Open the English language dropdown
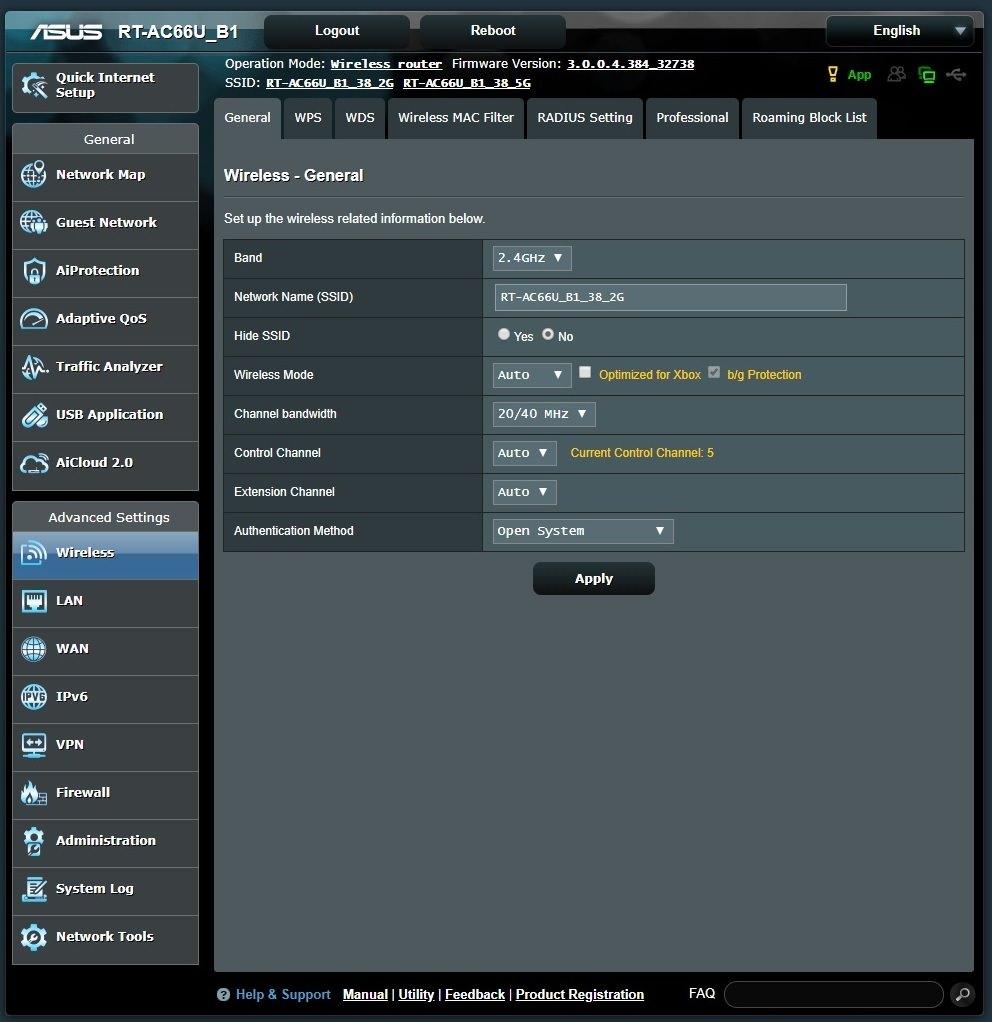 pyautogui.click(x=899, y=31)
